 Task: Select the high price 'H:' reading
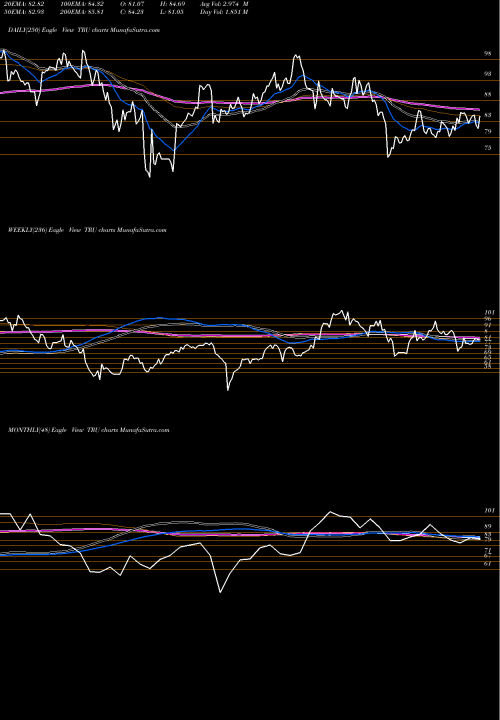[x=171, y=4]
